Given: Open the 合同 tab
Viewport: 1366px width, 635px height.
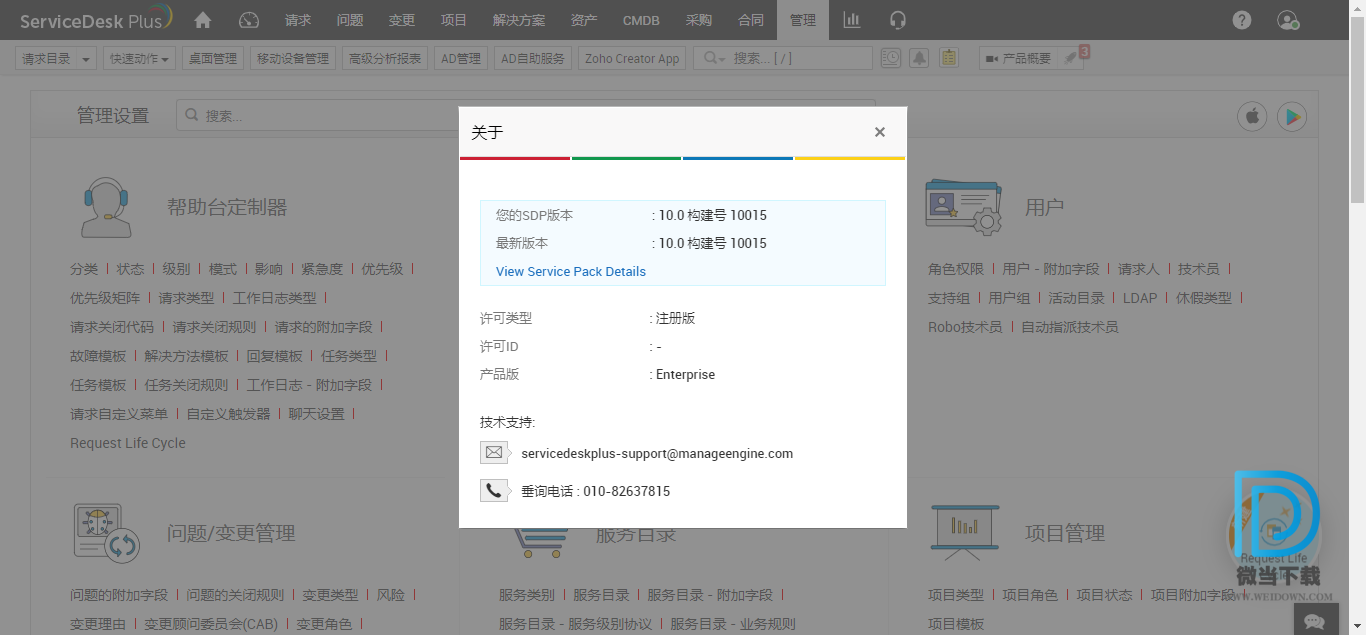Looking at the screenshot, I should tap(751, 20).
